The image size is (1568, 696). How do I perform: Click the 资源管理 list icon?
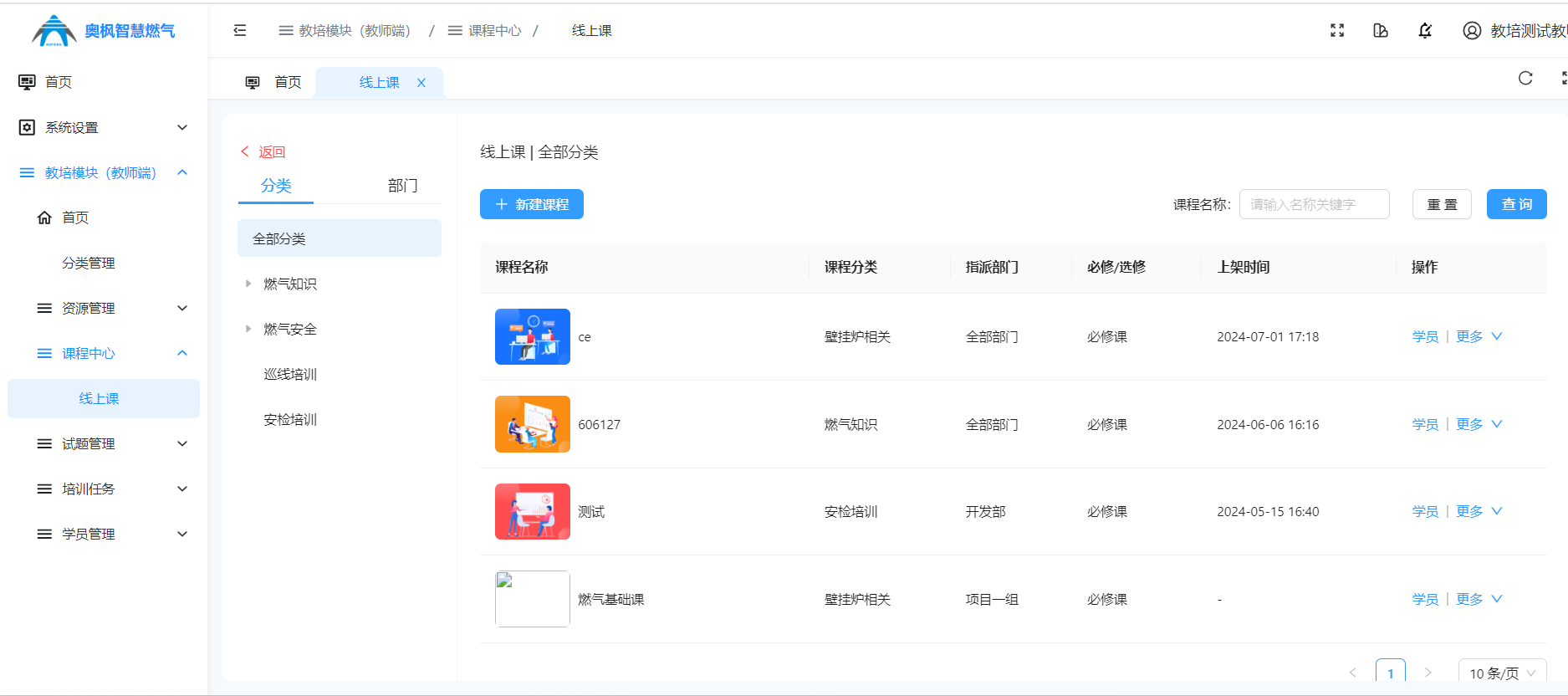pos(44,308)
